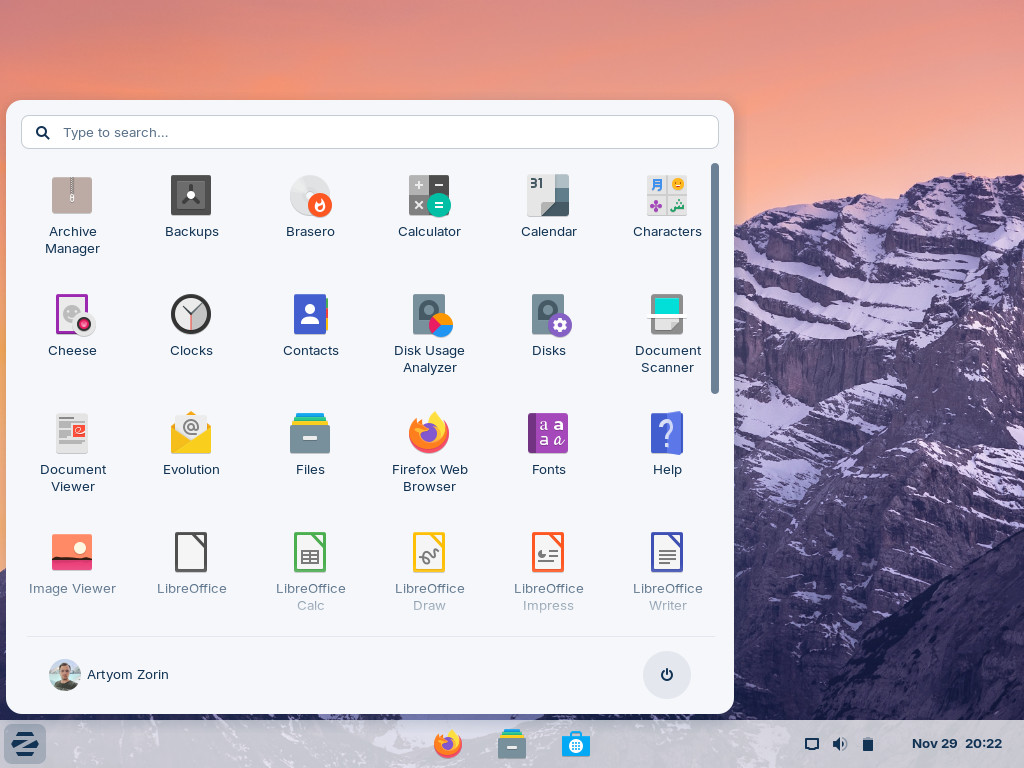Click the volume icon in the system tray

coord(839,744)
